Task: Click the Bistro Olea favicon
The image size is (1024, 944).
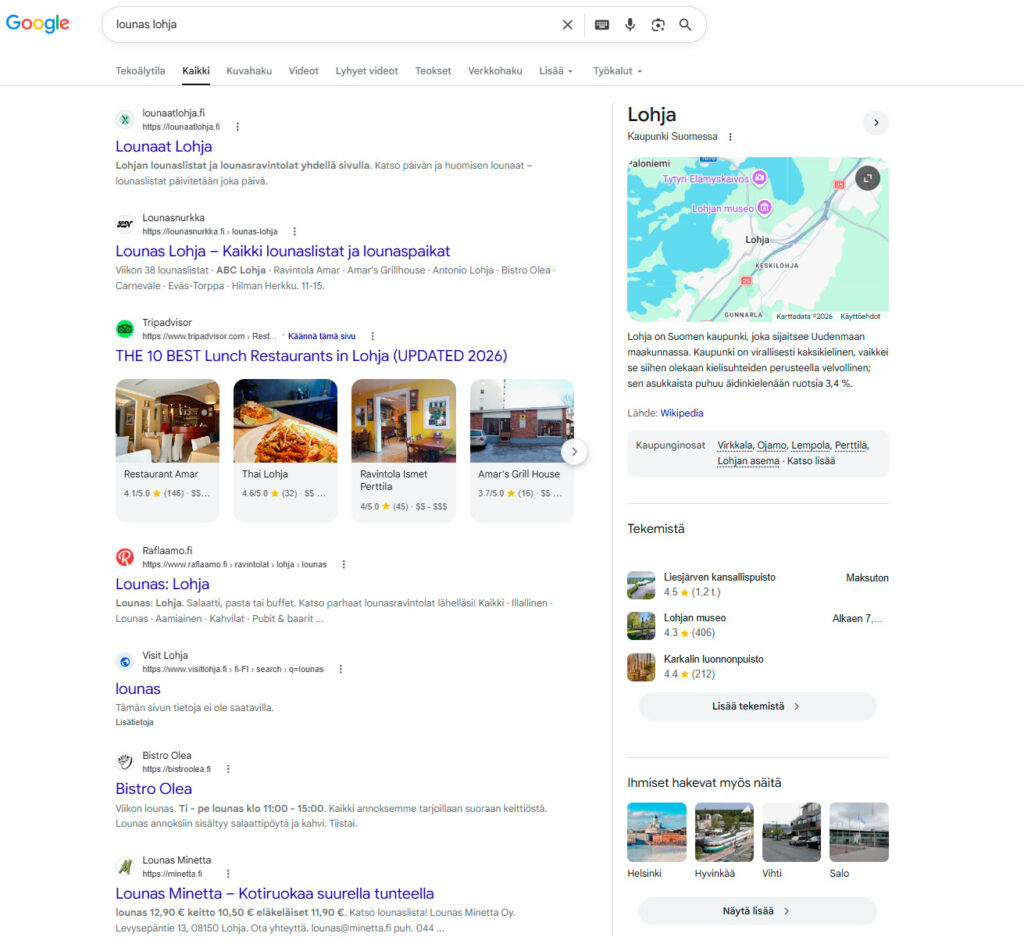Action: click(125, 761)
